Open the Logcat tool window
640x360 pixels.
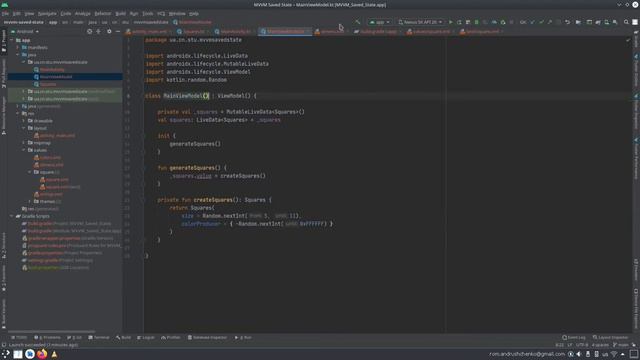point(146,338)
